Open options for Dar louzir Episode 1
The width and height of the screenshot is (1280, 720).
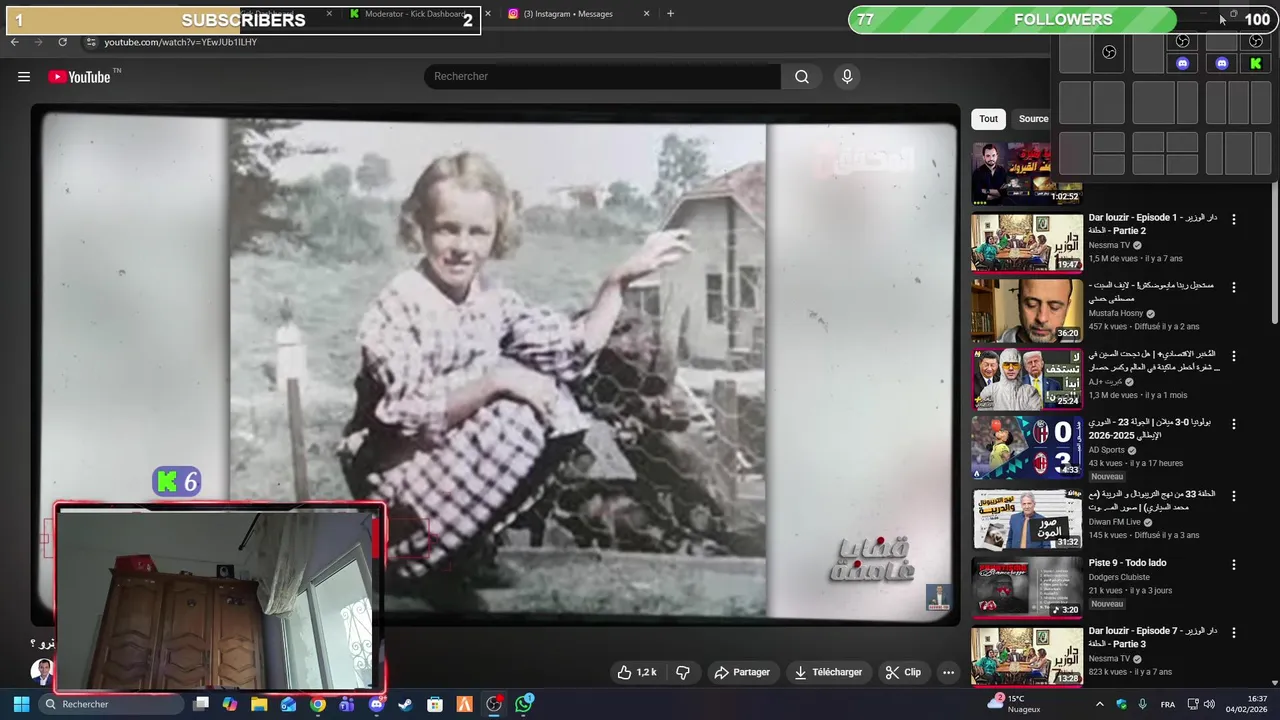coord(1233,219)
